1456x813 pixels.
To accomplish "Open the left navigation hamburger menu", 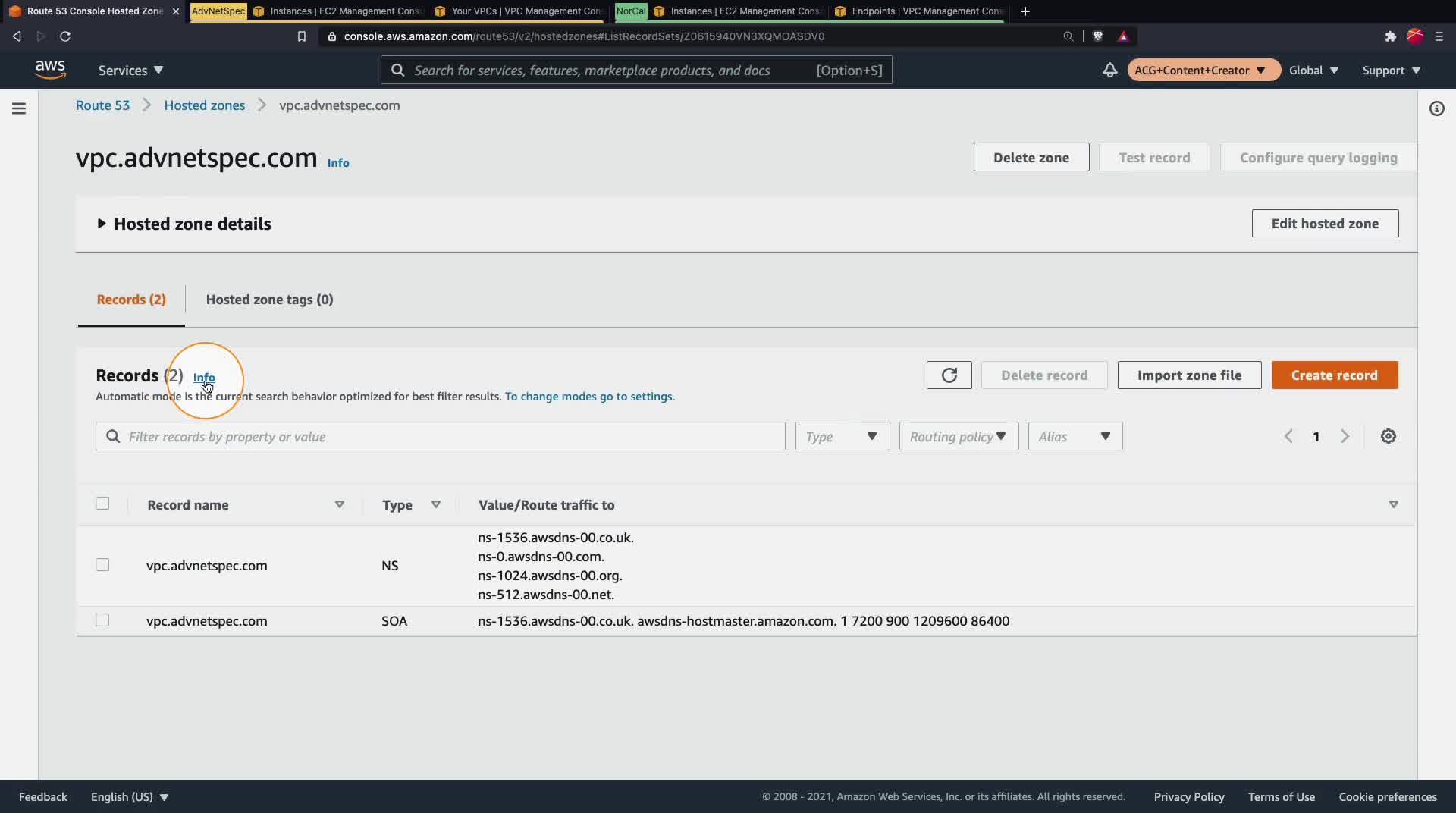I will pyautogui.click(x=19, y=108).
